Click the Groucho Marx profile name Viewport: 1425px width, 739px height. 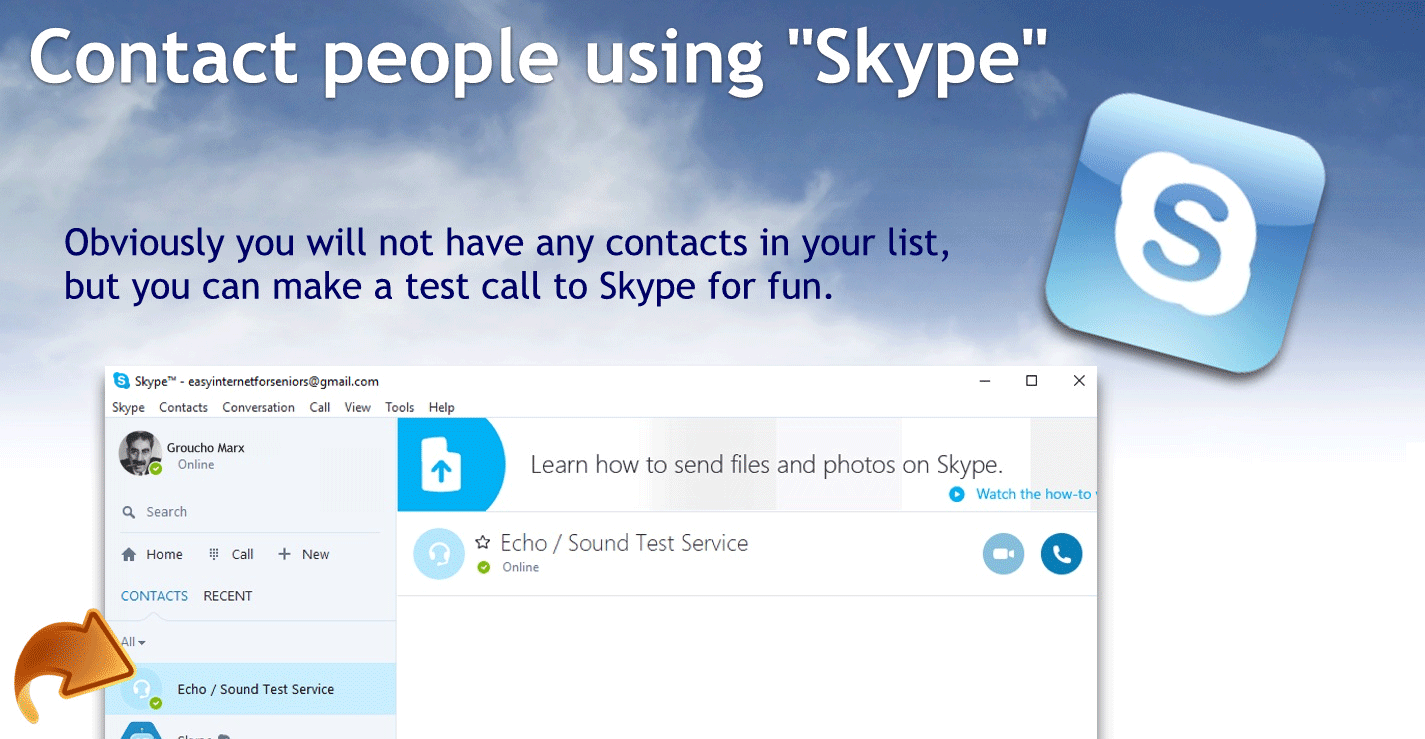click(x=205, y=448)
